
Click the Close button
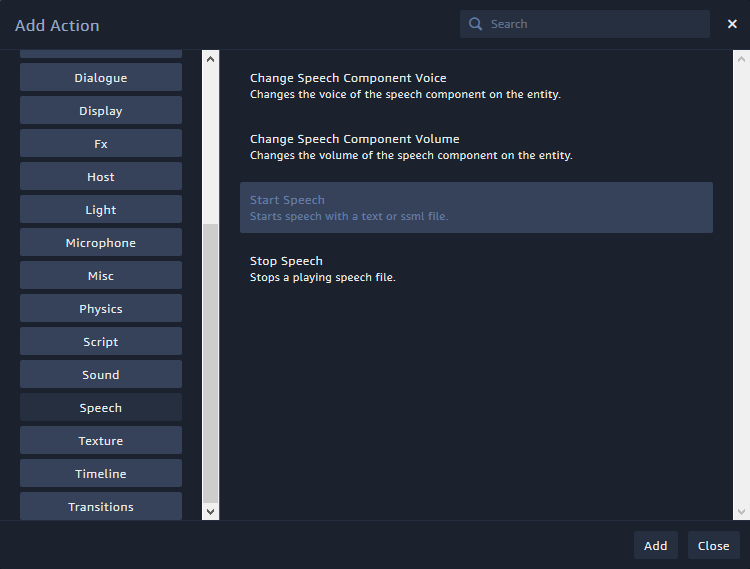[713, 545]
